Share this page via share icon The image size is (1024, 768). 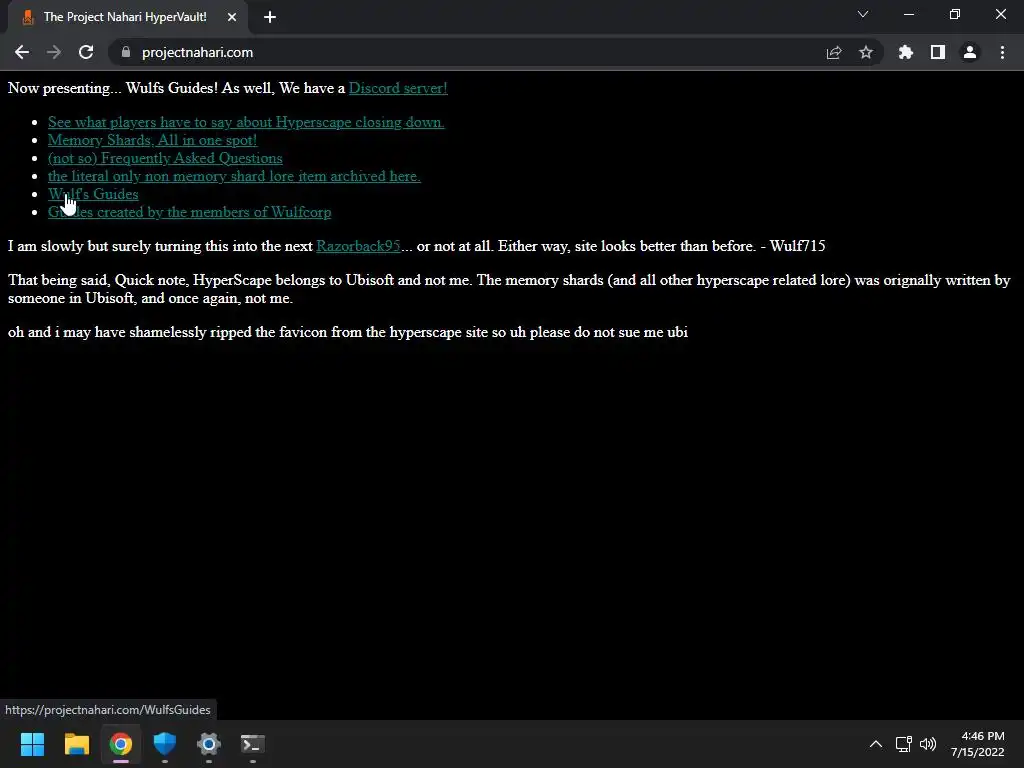834,52
